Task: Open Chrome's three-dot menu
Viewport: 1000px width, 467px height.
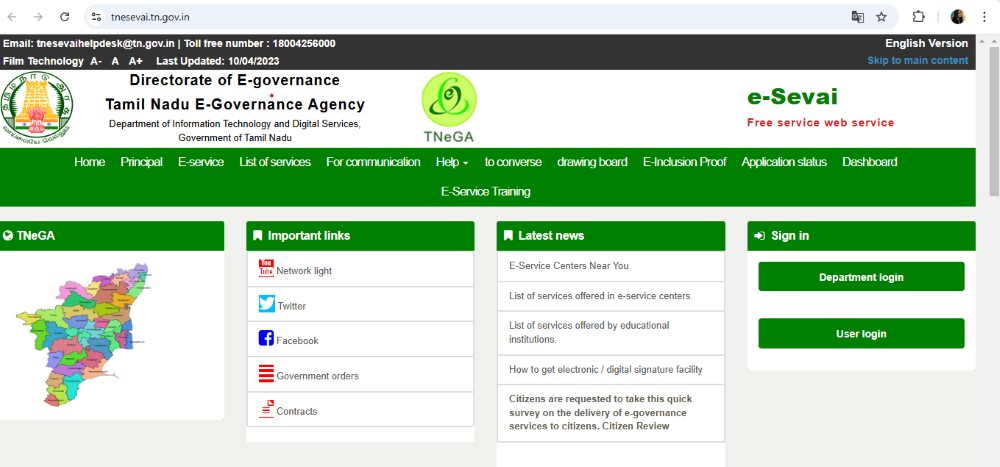Action: pos(984,17)
